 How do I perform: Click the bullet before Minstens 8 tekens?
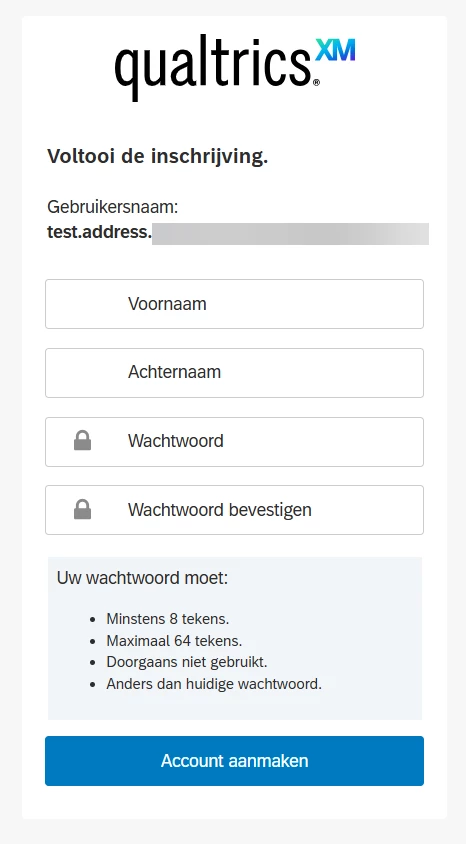[94, 620]
